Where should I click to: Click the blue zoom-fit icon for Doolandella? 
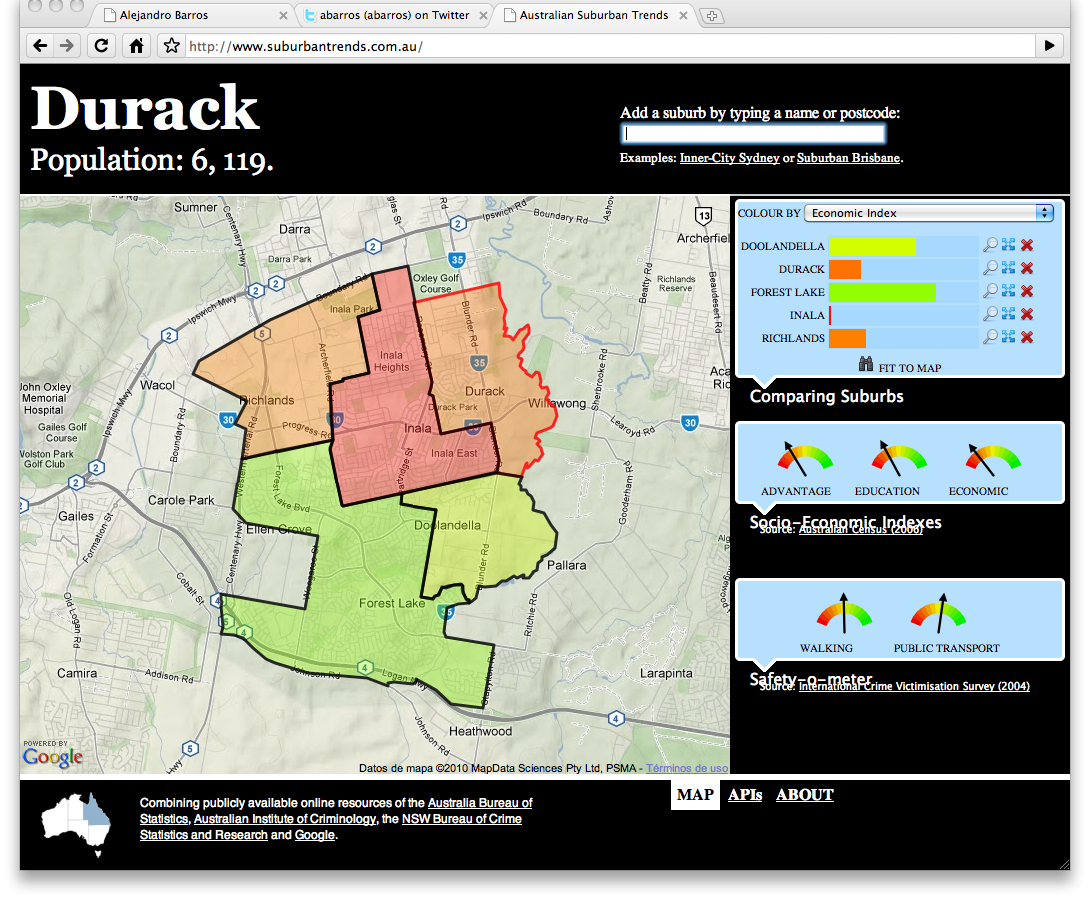coord(1009,245)
